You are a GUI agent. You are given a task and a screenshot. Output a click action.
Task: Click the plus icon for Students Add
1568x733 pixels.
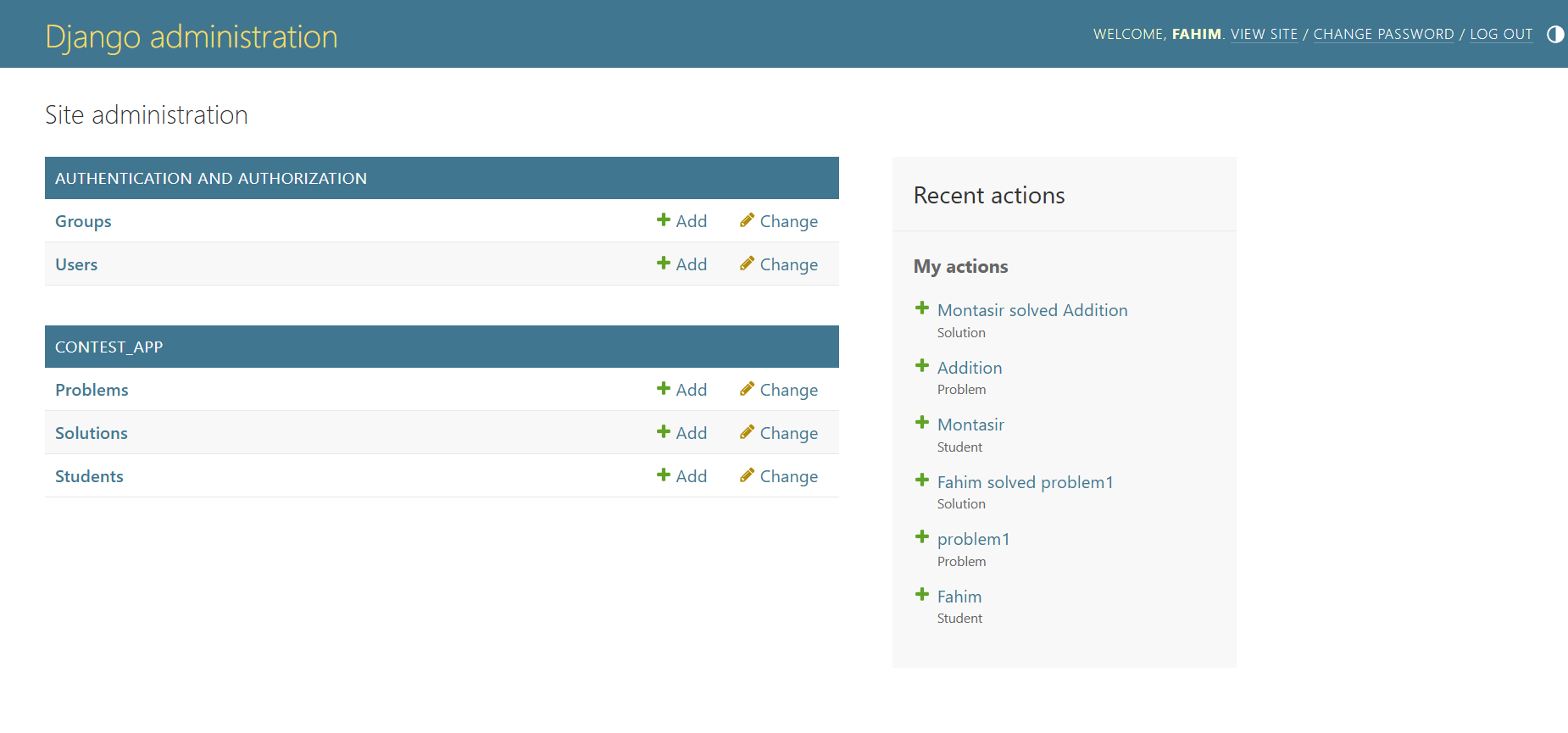664,475
